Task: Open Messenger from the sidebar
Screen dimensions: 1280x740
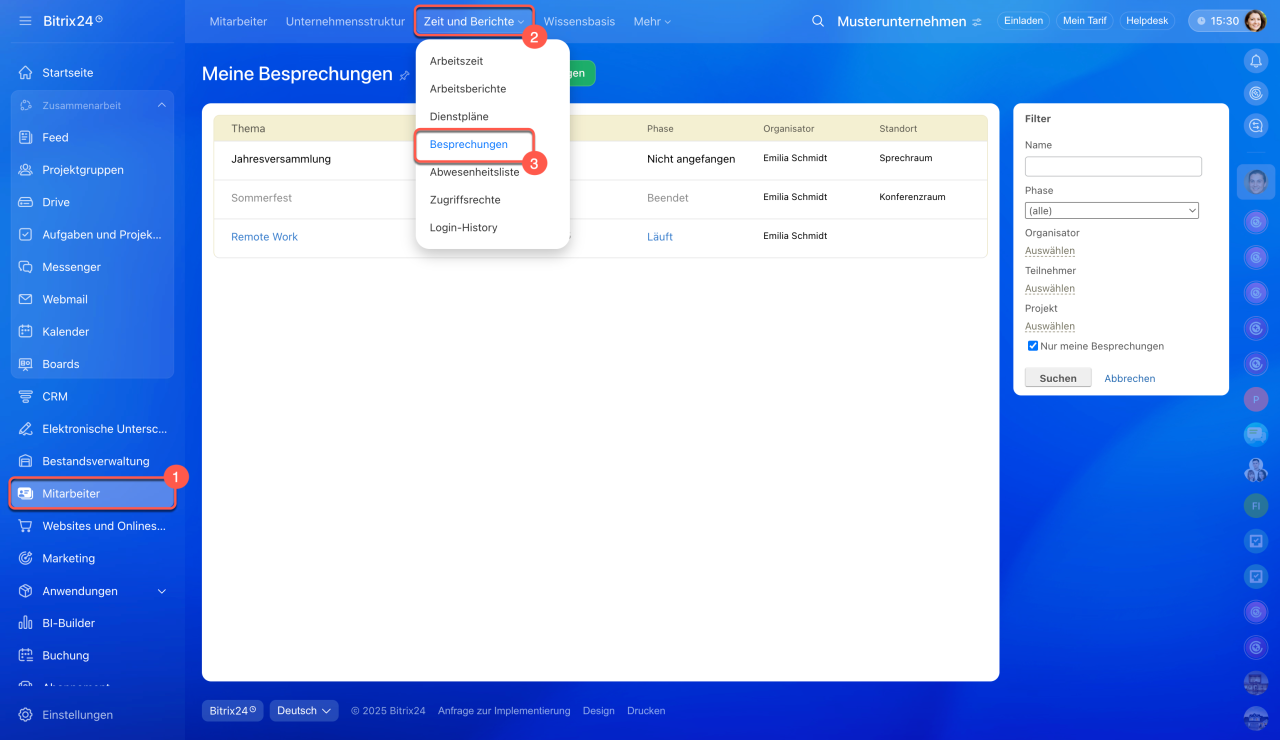Action: tap(71, 267)
